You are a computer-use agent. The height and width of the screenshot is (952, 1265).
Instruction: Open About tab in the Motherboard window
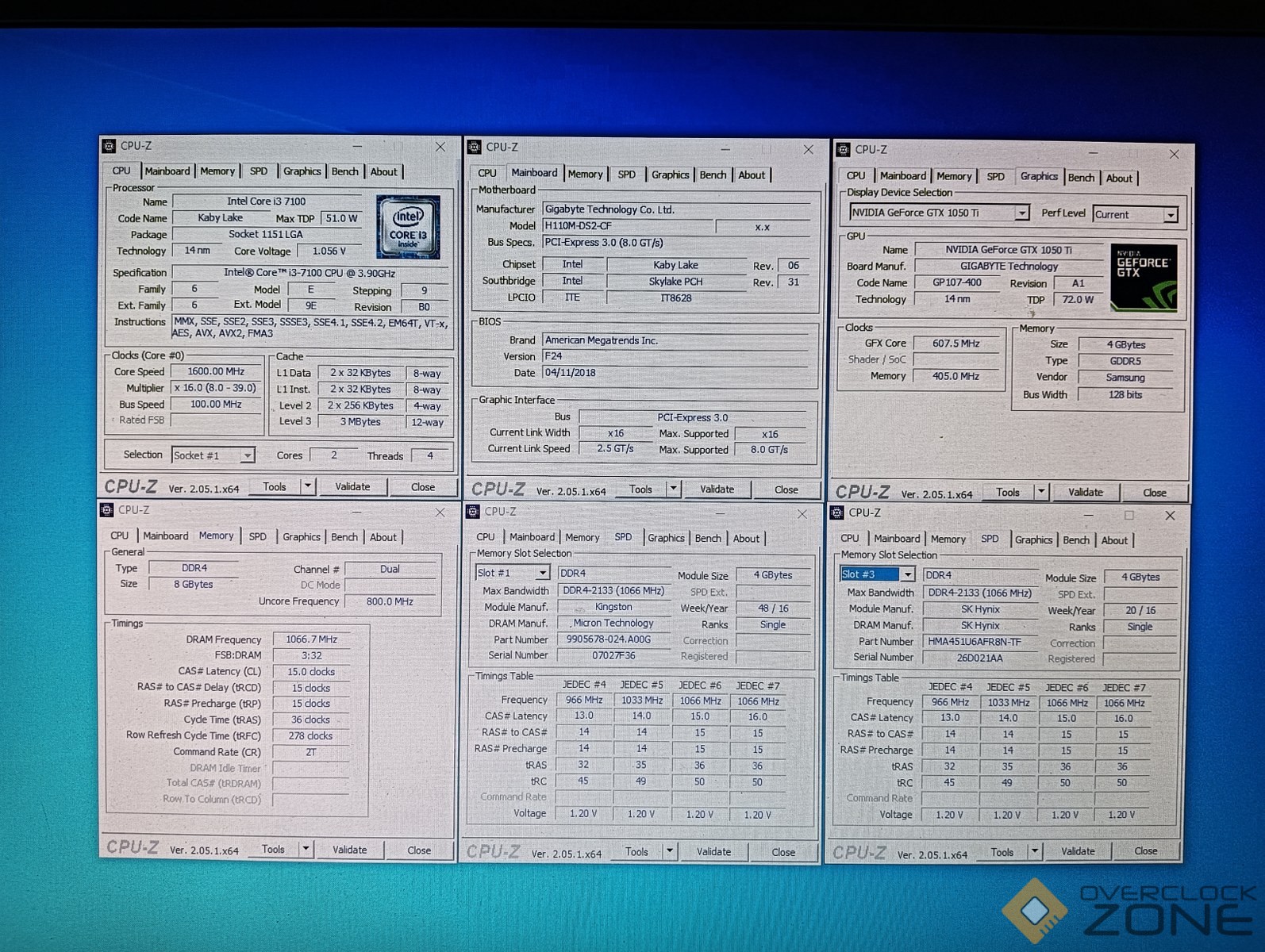tap(751, 175)
